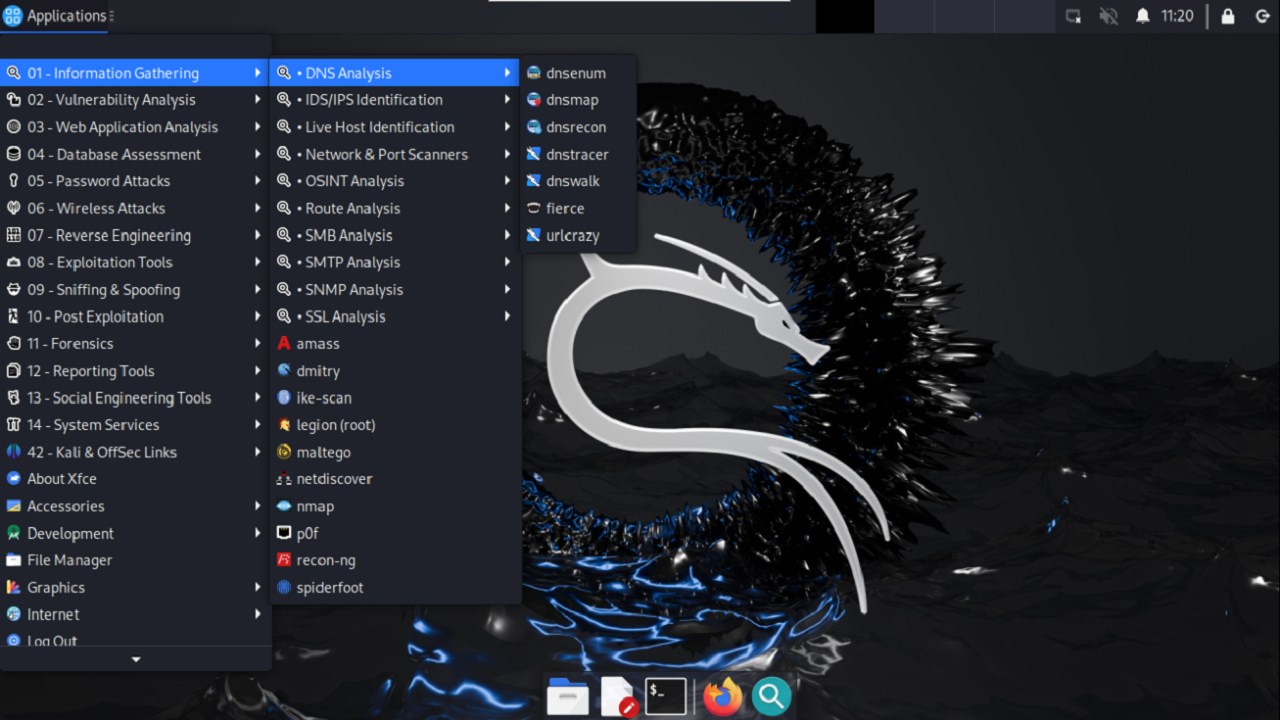Open the Development submenu

pos(136,533)
